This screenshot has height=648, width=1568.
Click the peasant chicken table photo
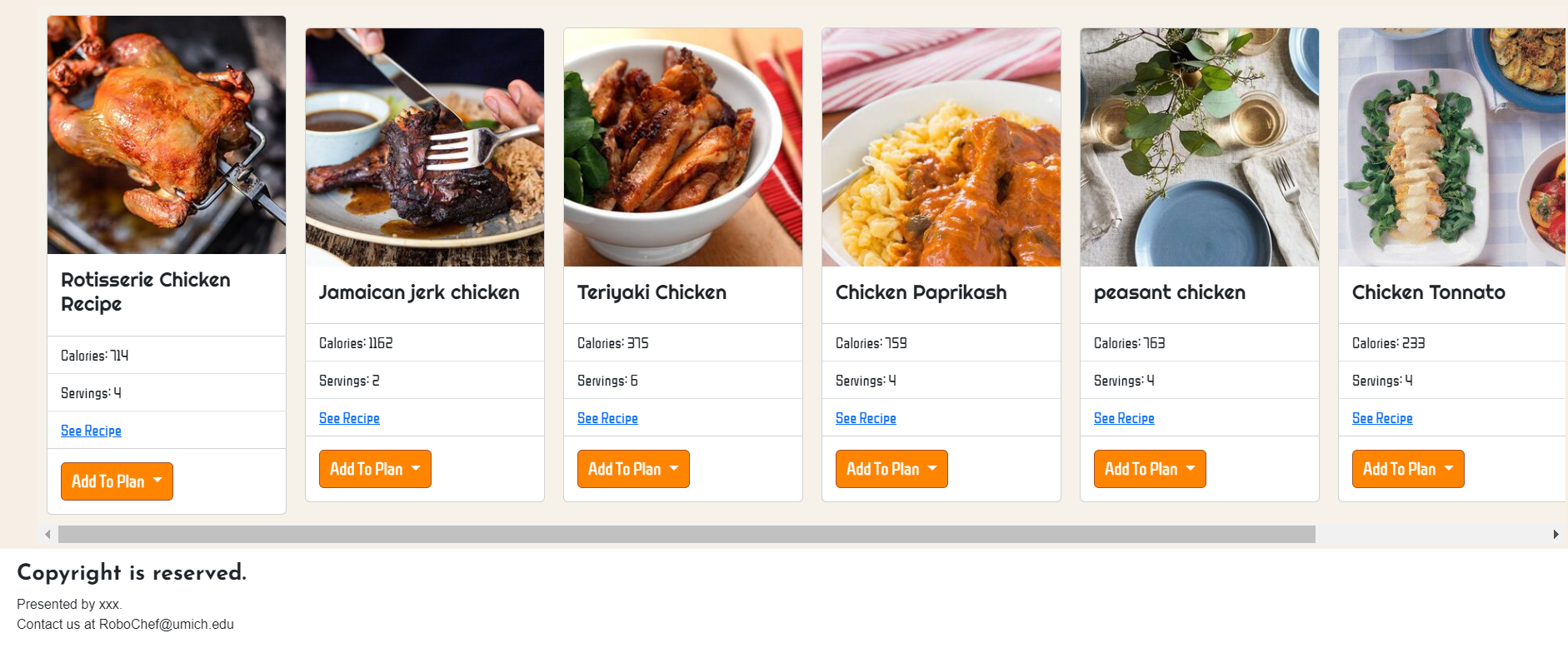click(1200, 147)
